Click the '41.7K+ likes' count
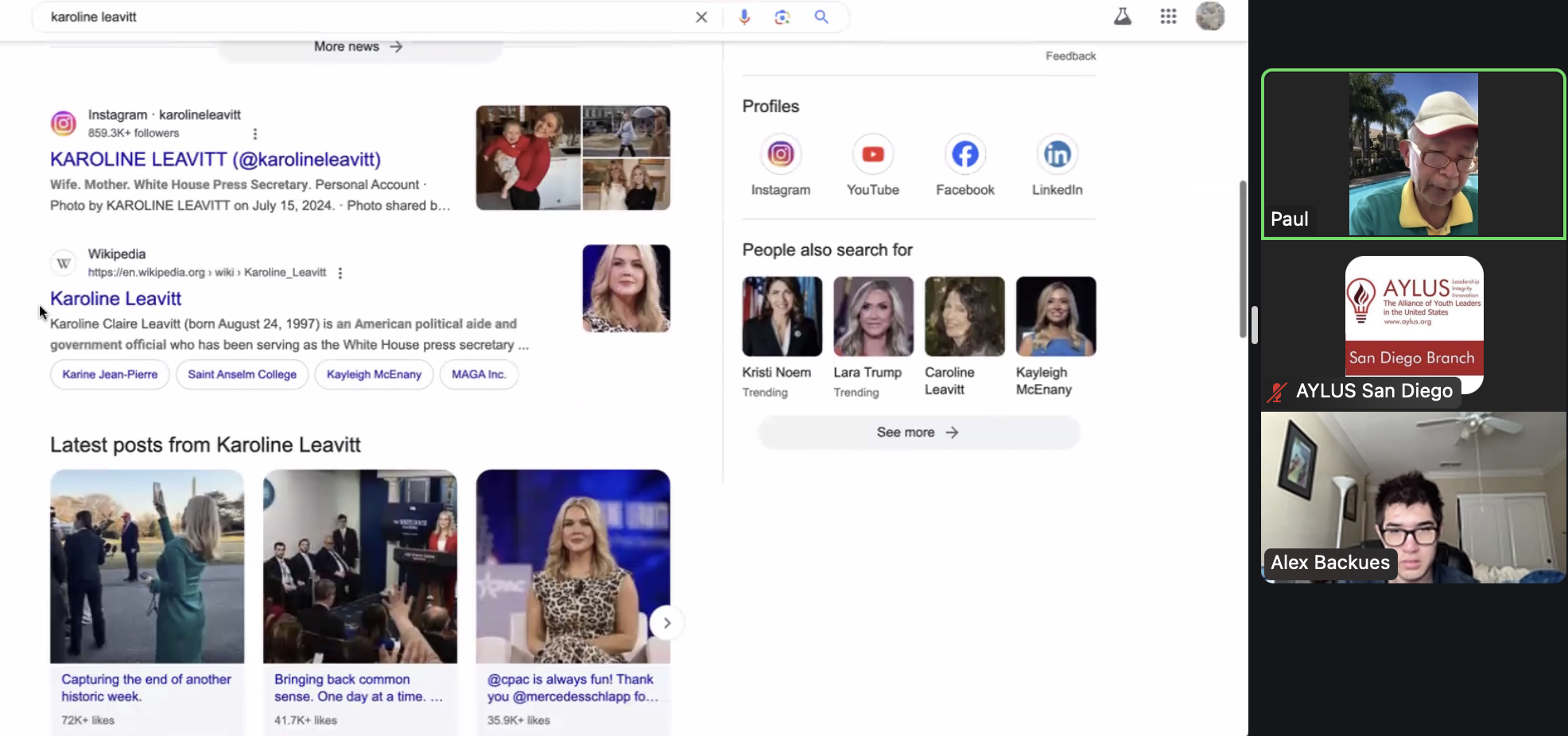The image size is (1568, 736). coord(306,720)
